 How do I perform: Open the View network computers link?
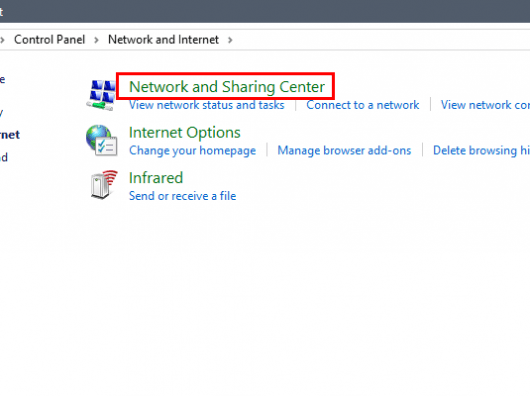tap(485, 105)
